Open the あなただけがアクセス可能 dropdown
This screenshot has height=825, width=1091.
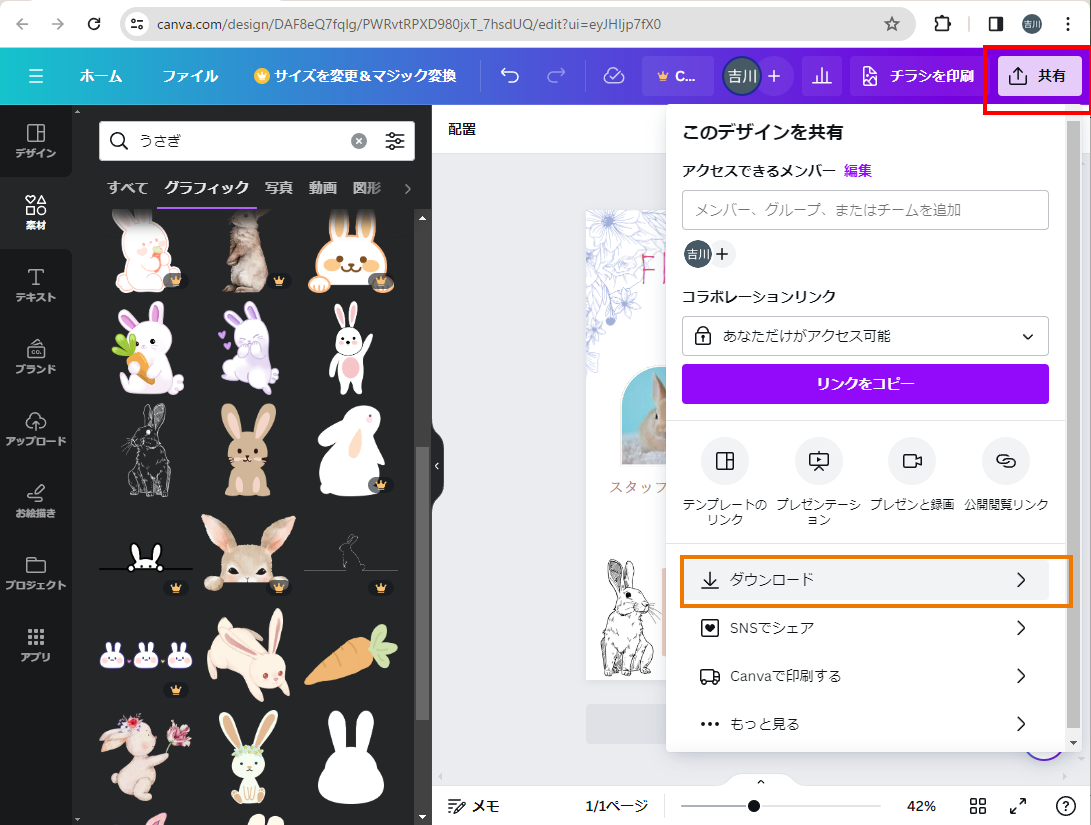click(865, 336)
